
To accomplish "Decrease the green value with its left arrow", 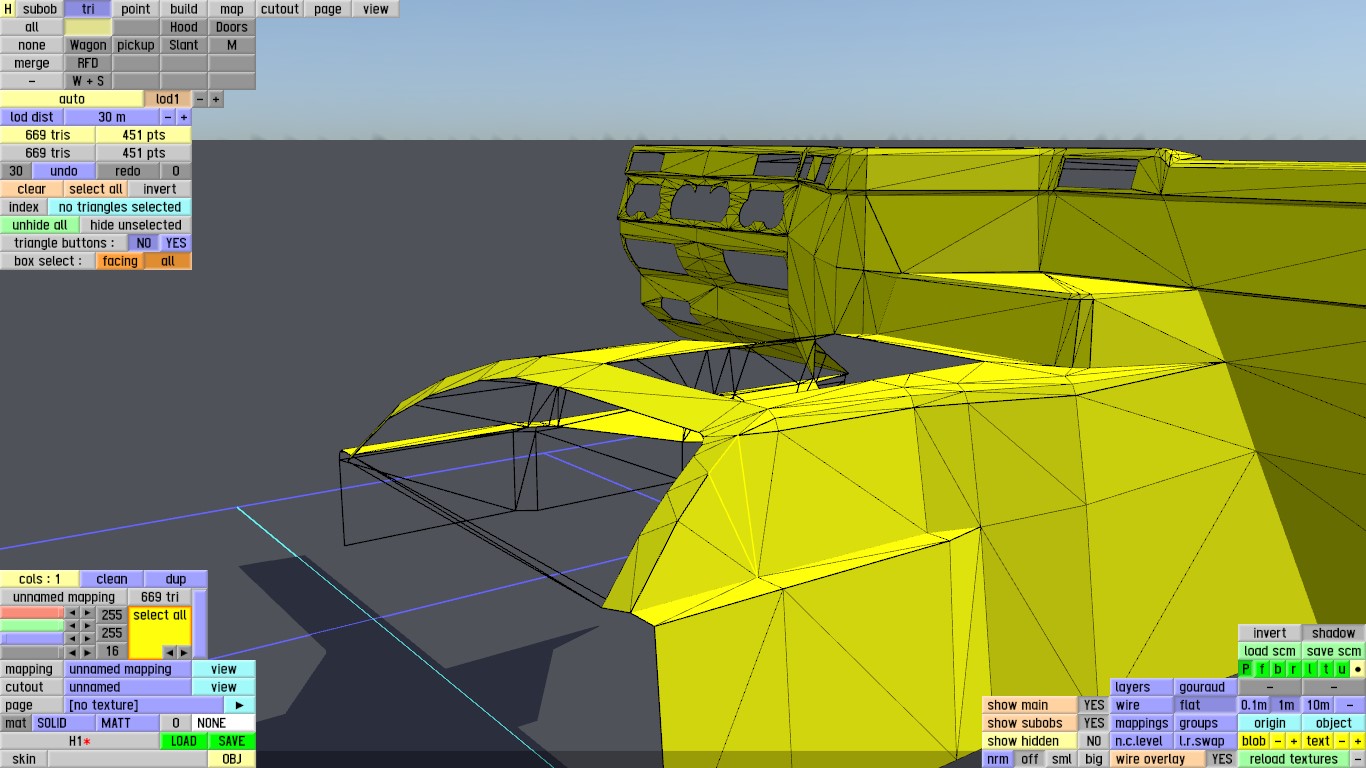I will pyautogui.click(x=72, y=626).
